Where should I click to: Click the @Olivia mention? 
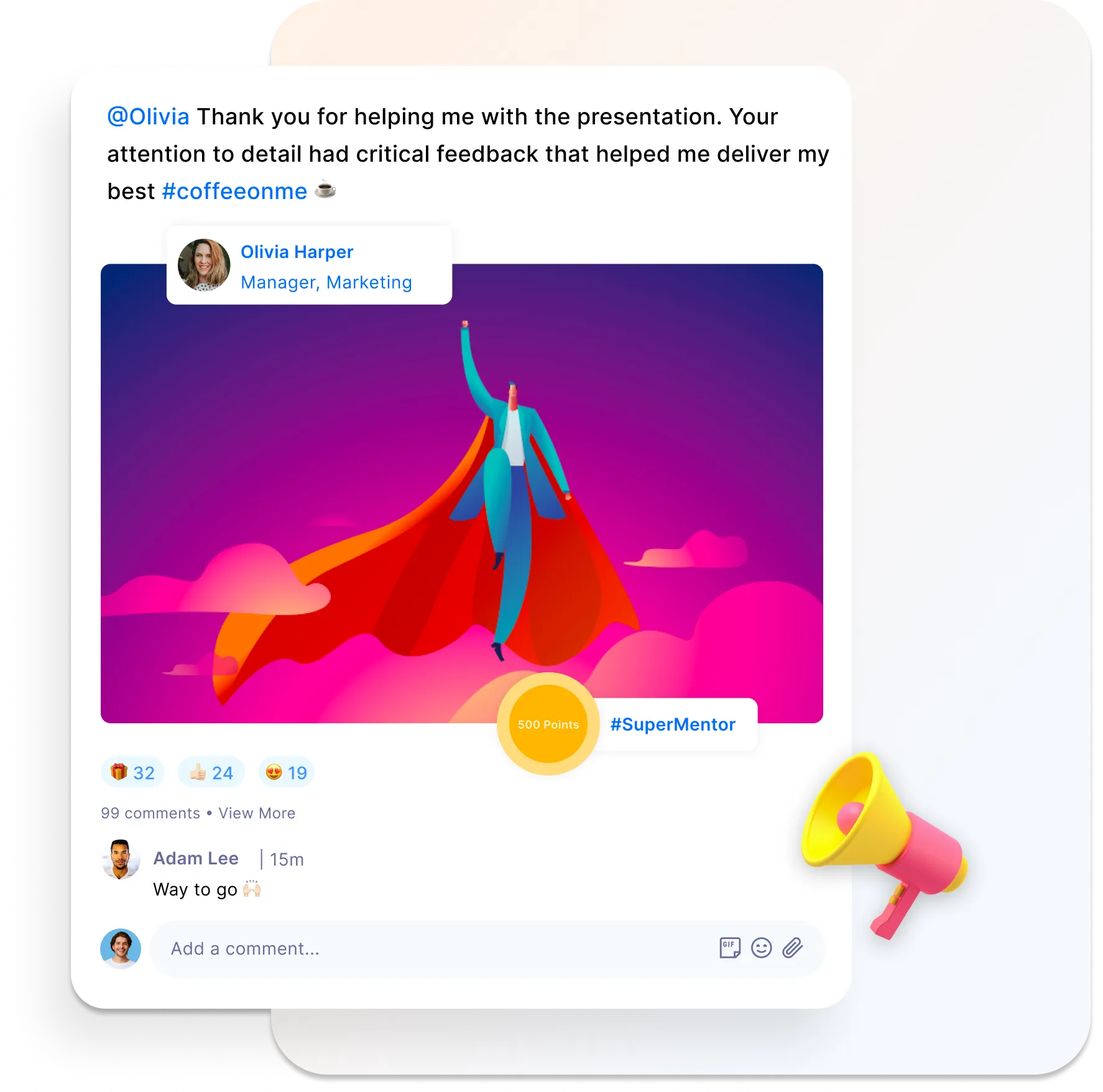148,117
